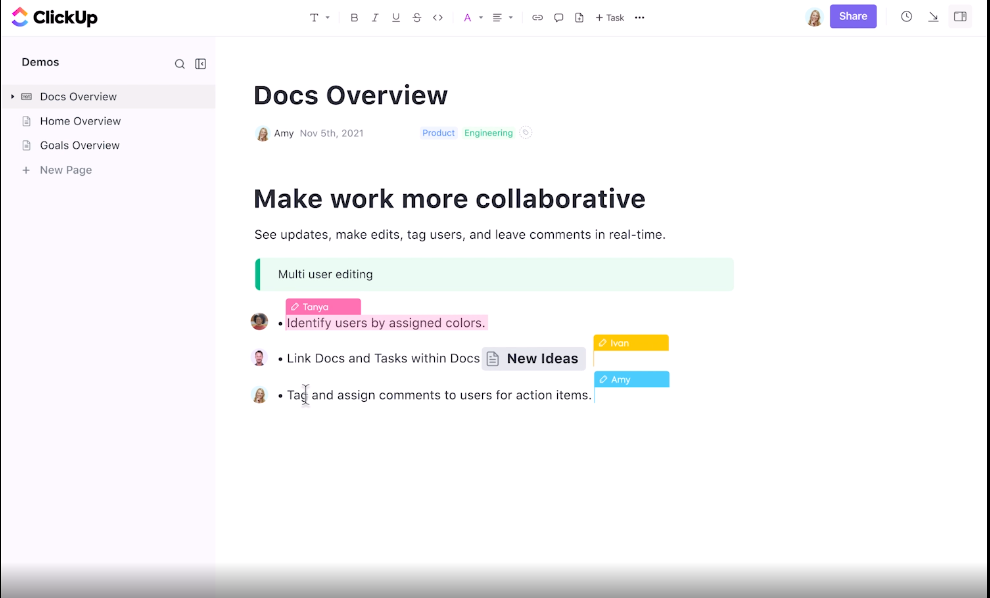Open the text color A tool
Screen dimensions: 990x598
click(x=467, y=18)
